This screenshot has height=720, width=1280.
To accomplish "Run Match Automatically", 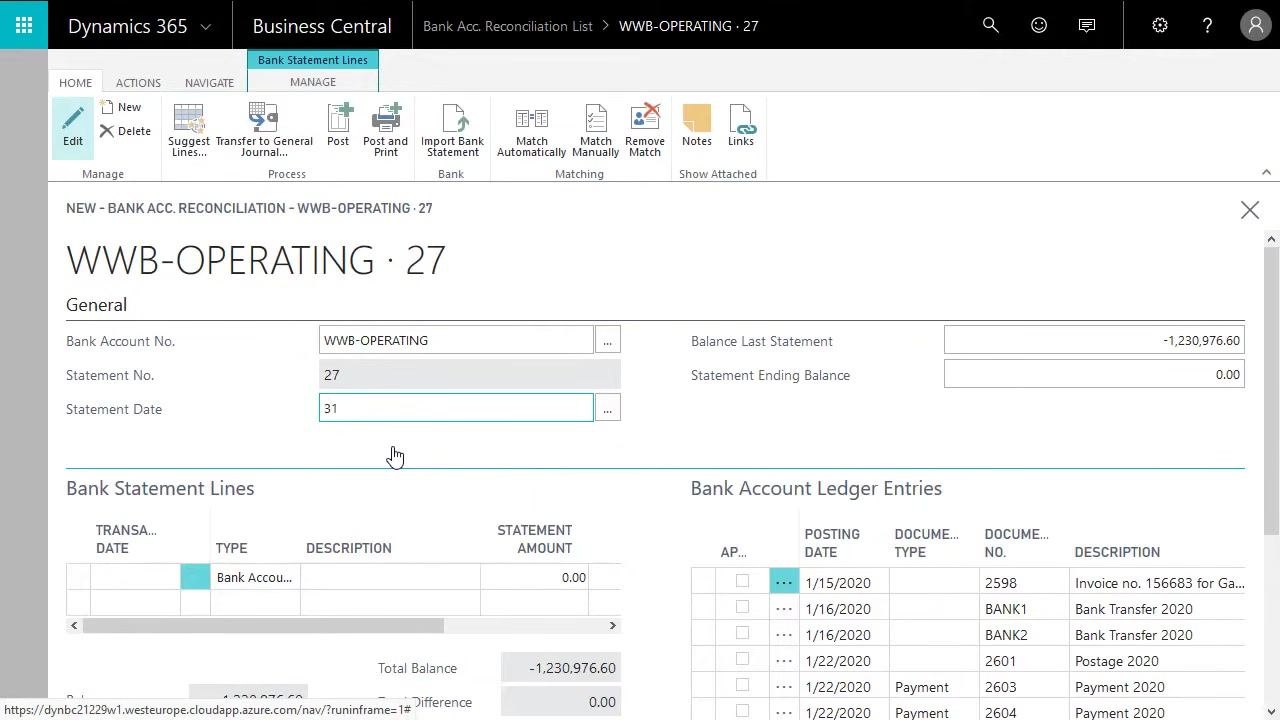I will point(531,130).
